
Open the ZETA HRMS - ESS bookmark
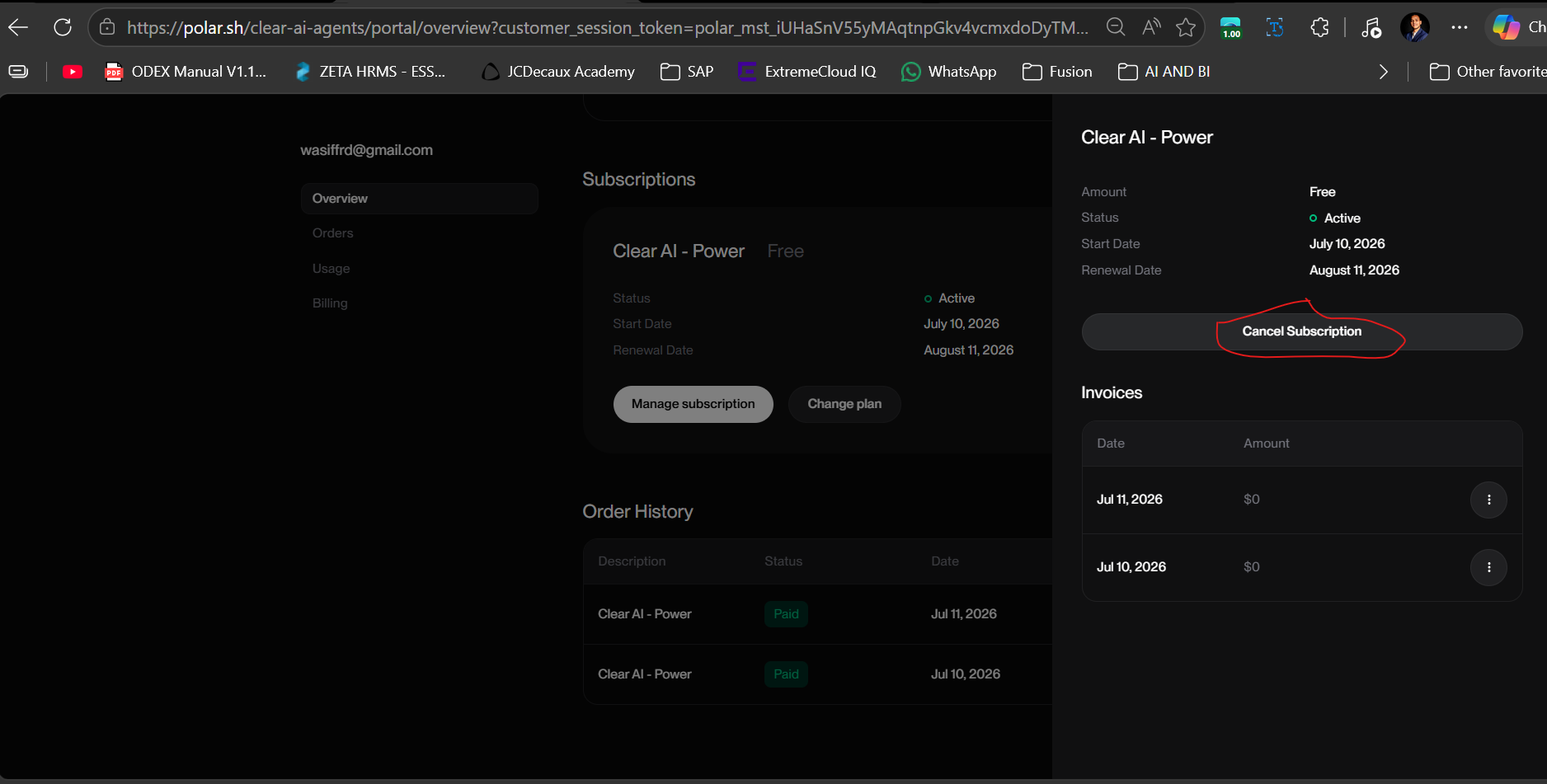[370, 72]
